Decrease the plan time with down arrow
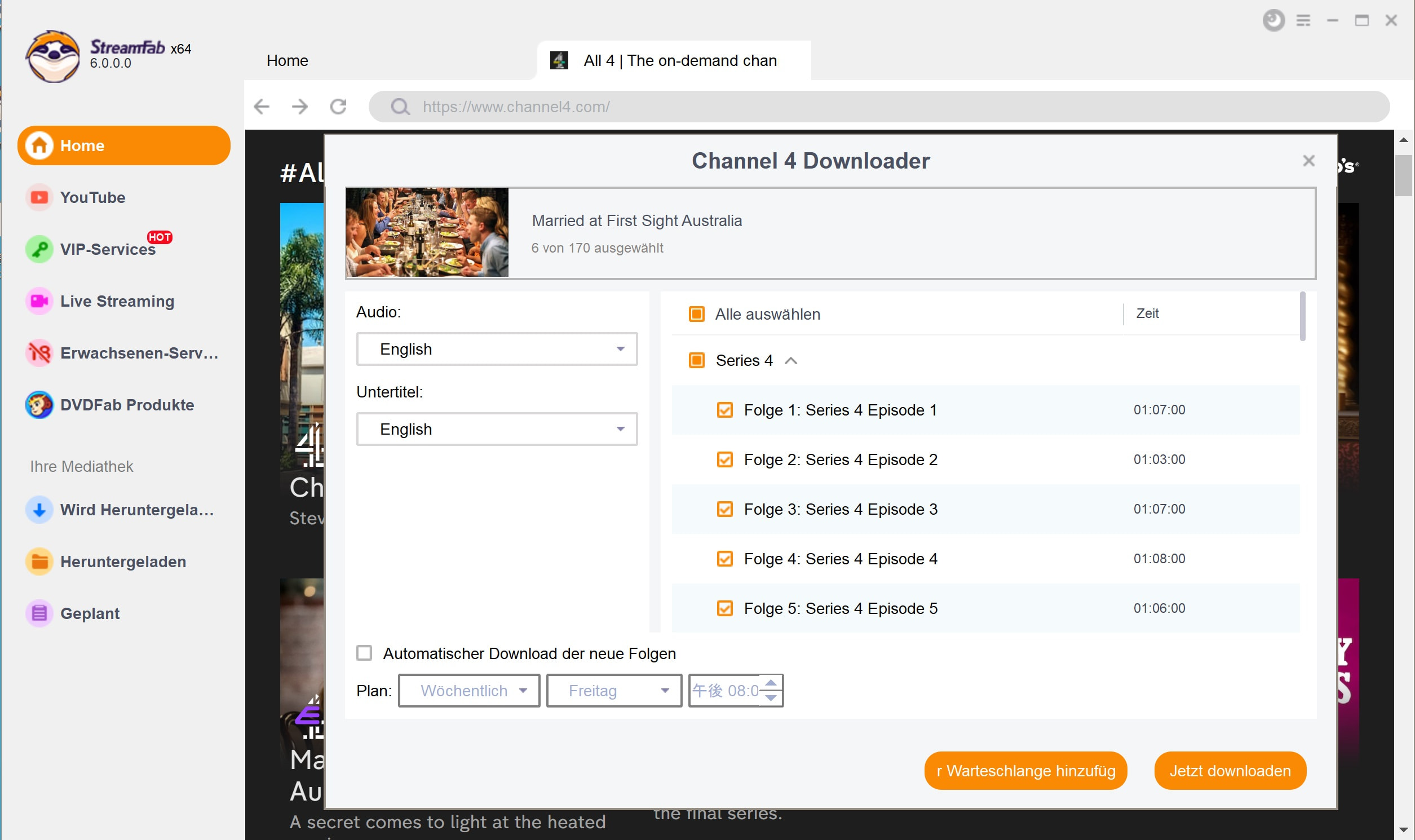 [771, 698]
